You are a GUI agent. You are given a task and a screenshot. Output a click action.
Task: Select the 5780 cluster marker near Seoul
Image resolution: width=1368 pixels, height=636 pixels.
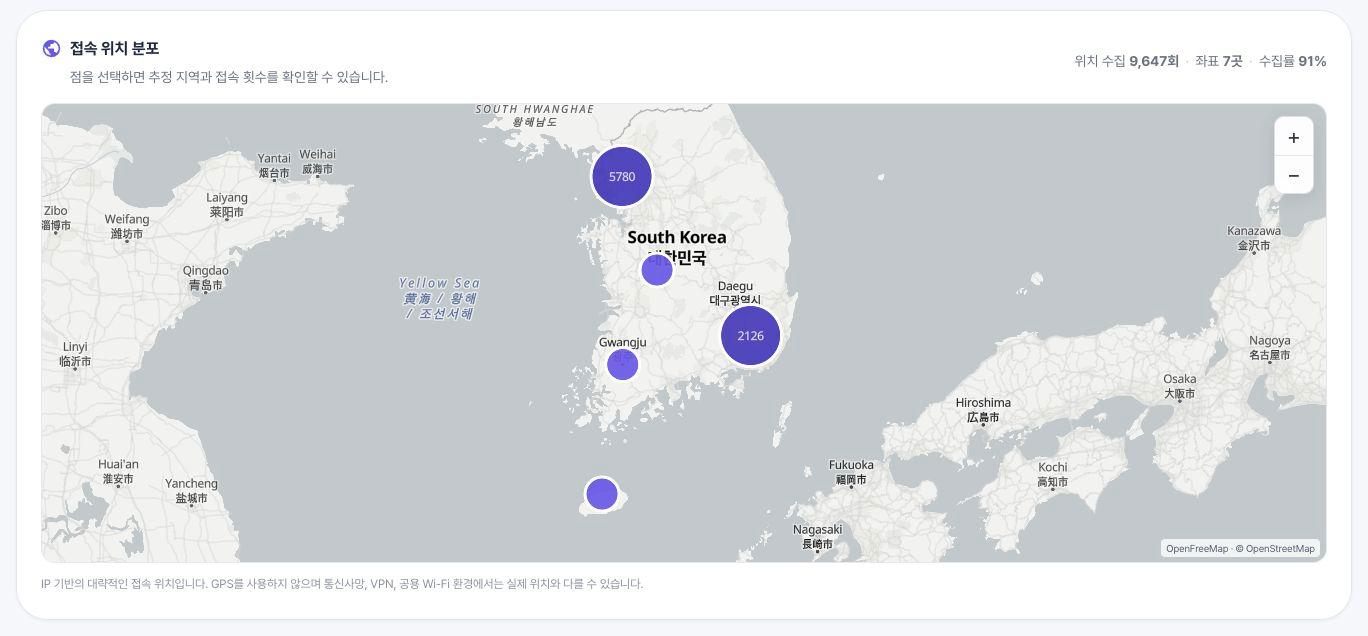click(622, 177)
